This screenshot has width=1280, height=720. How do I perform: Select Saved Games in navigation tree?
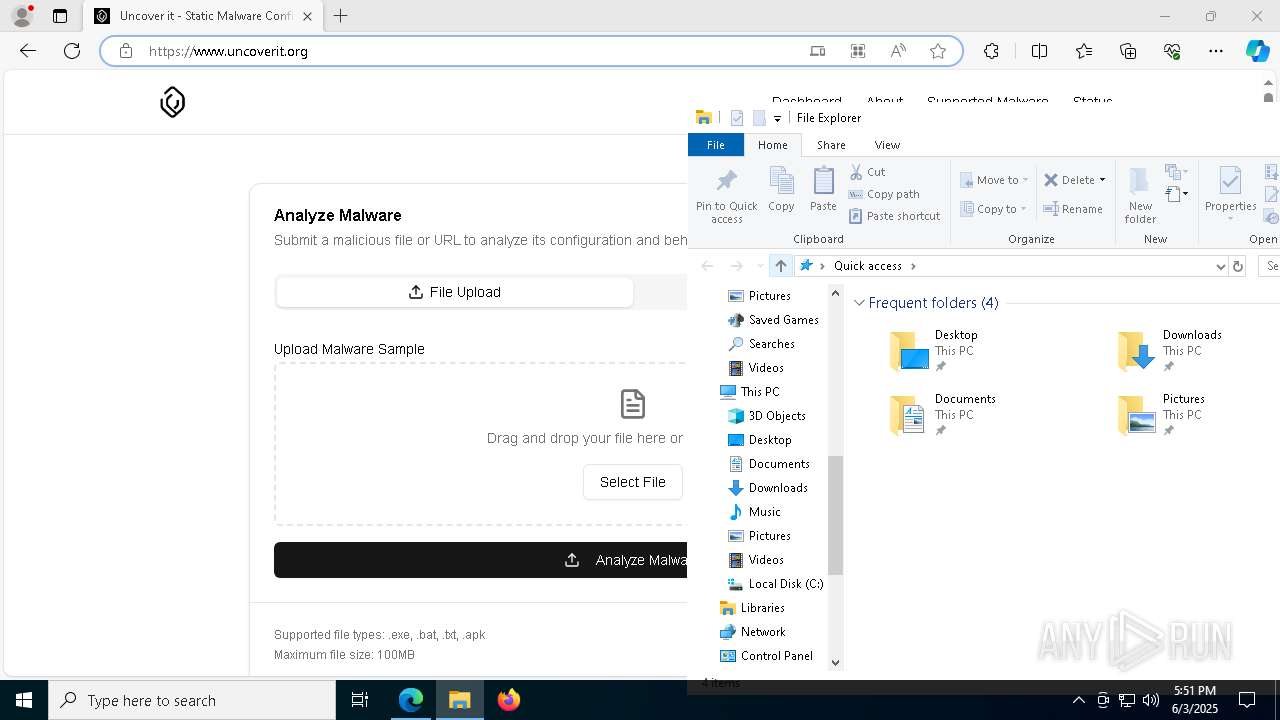click(783, 320)
